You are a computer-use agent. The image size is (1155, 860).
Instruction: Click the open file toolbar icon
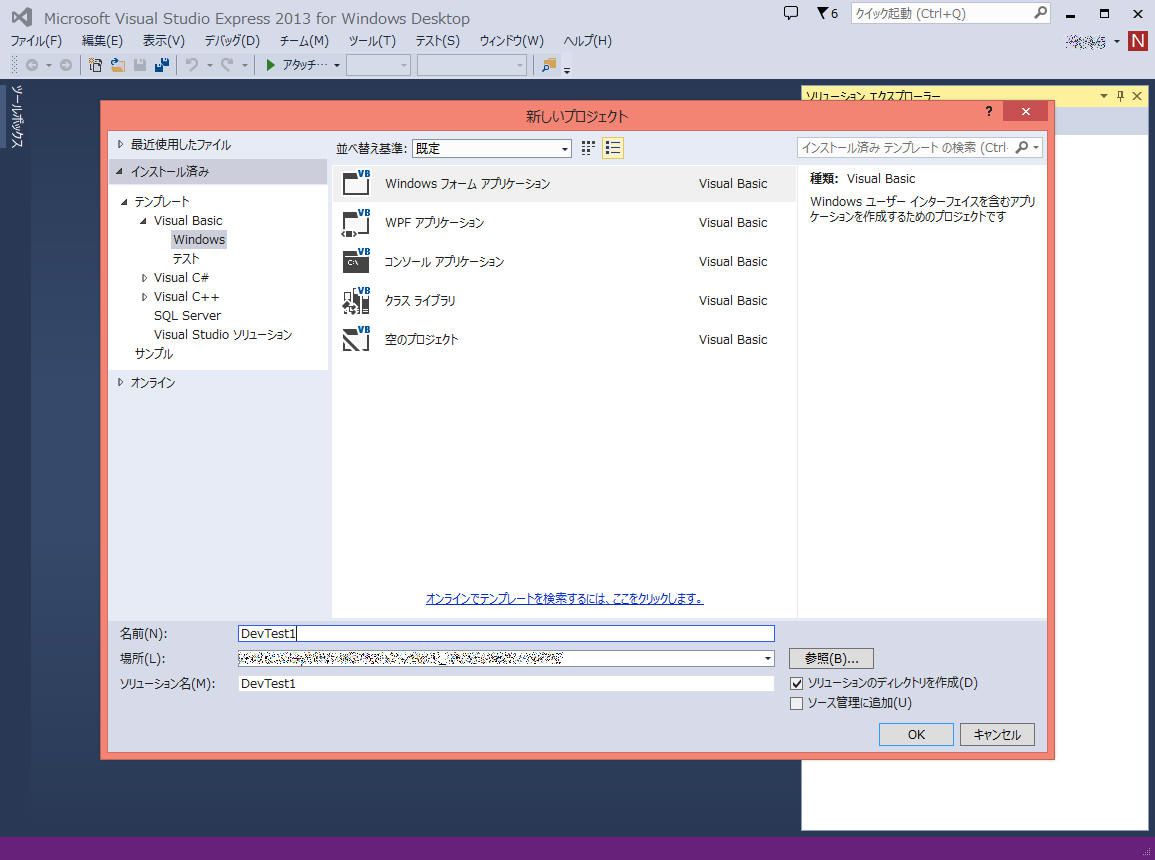(x=117, y=65)
